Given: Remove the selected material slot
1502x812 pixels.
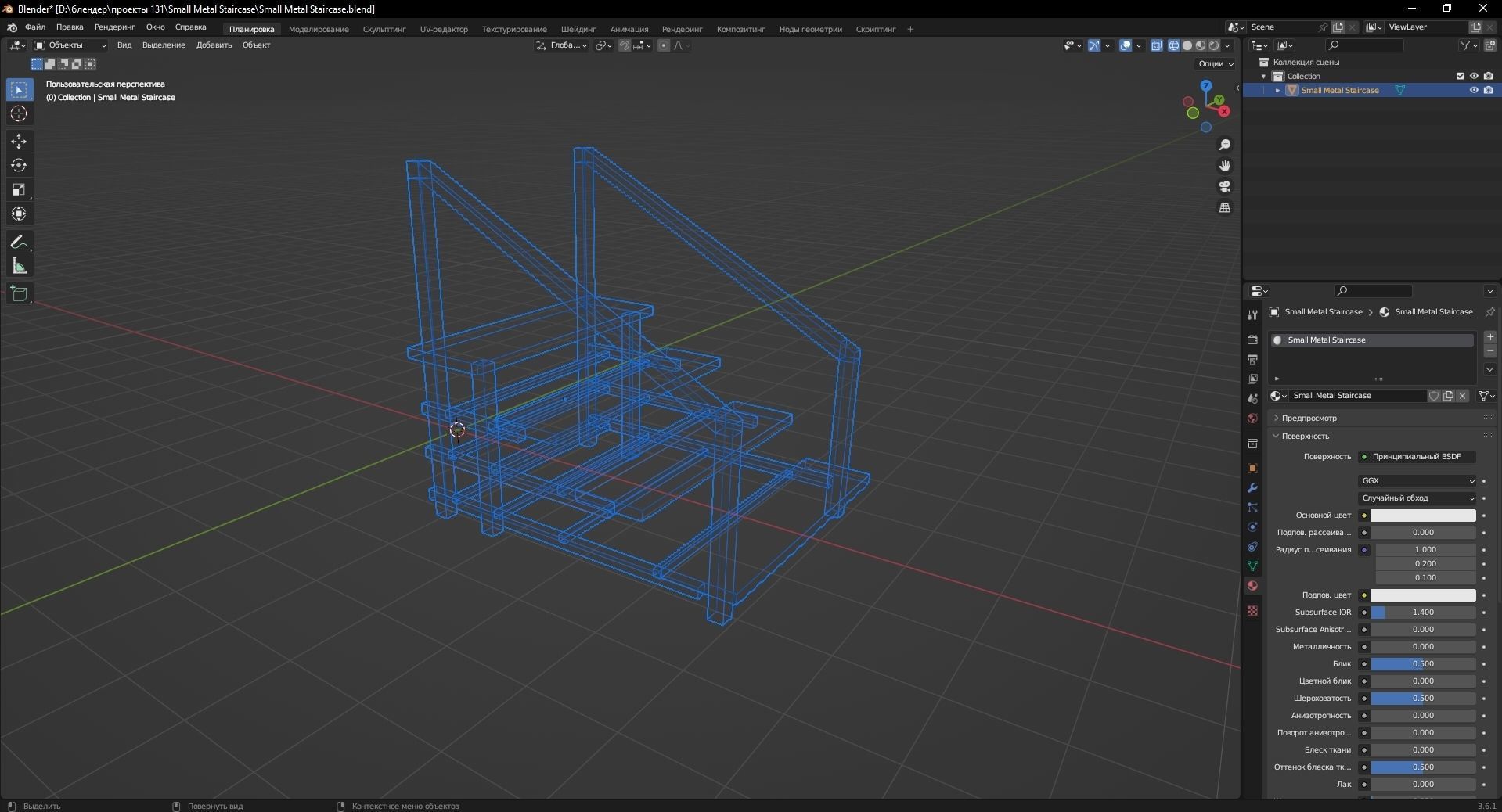Looking at the screenshot, I should [1490, 352].
